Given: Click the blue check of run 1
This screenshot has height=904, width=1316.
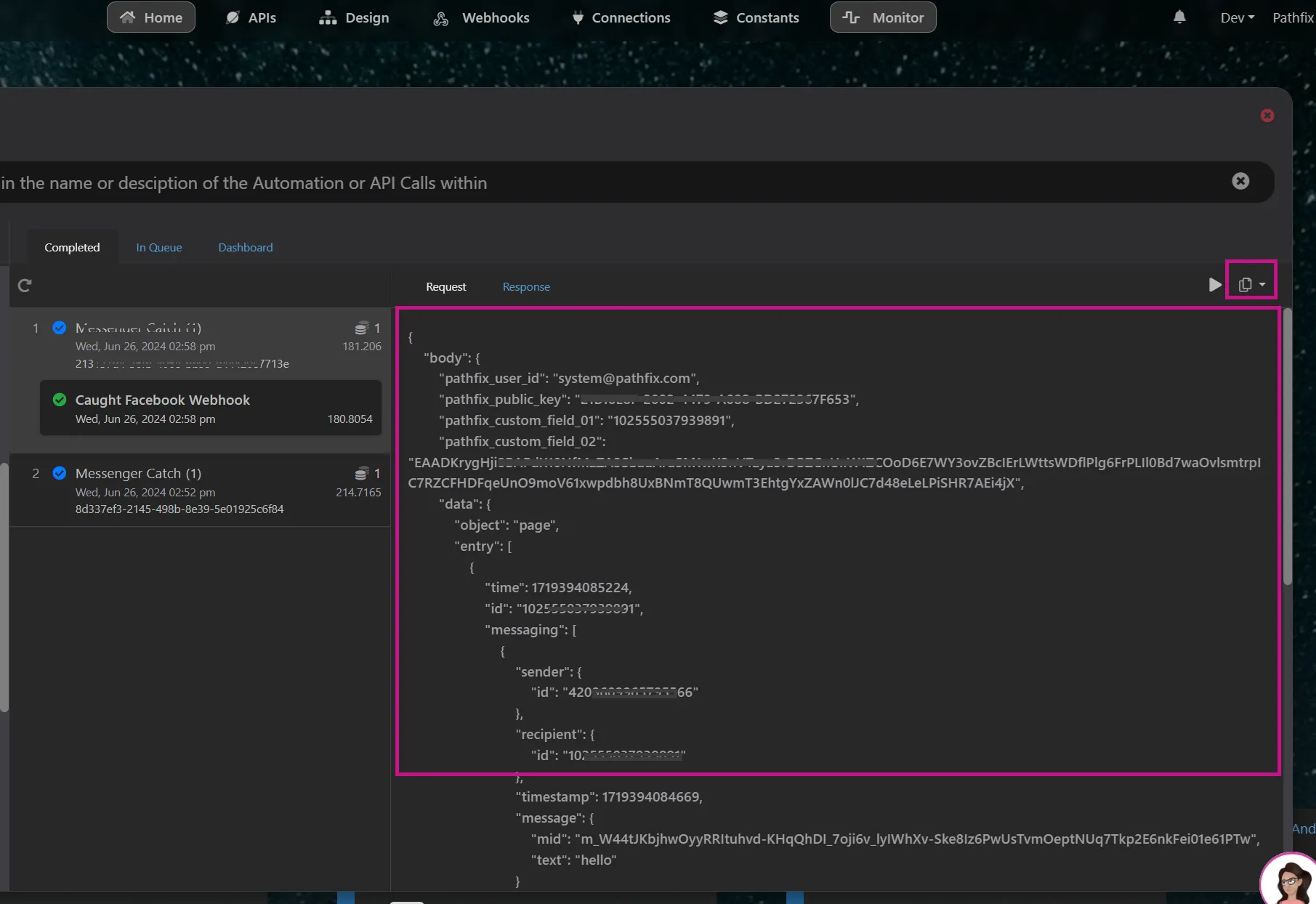Looking at the screenshot, I should point(60,328).
